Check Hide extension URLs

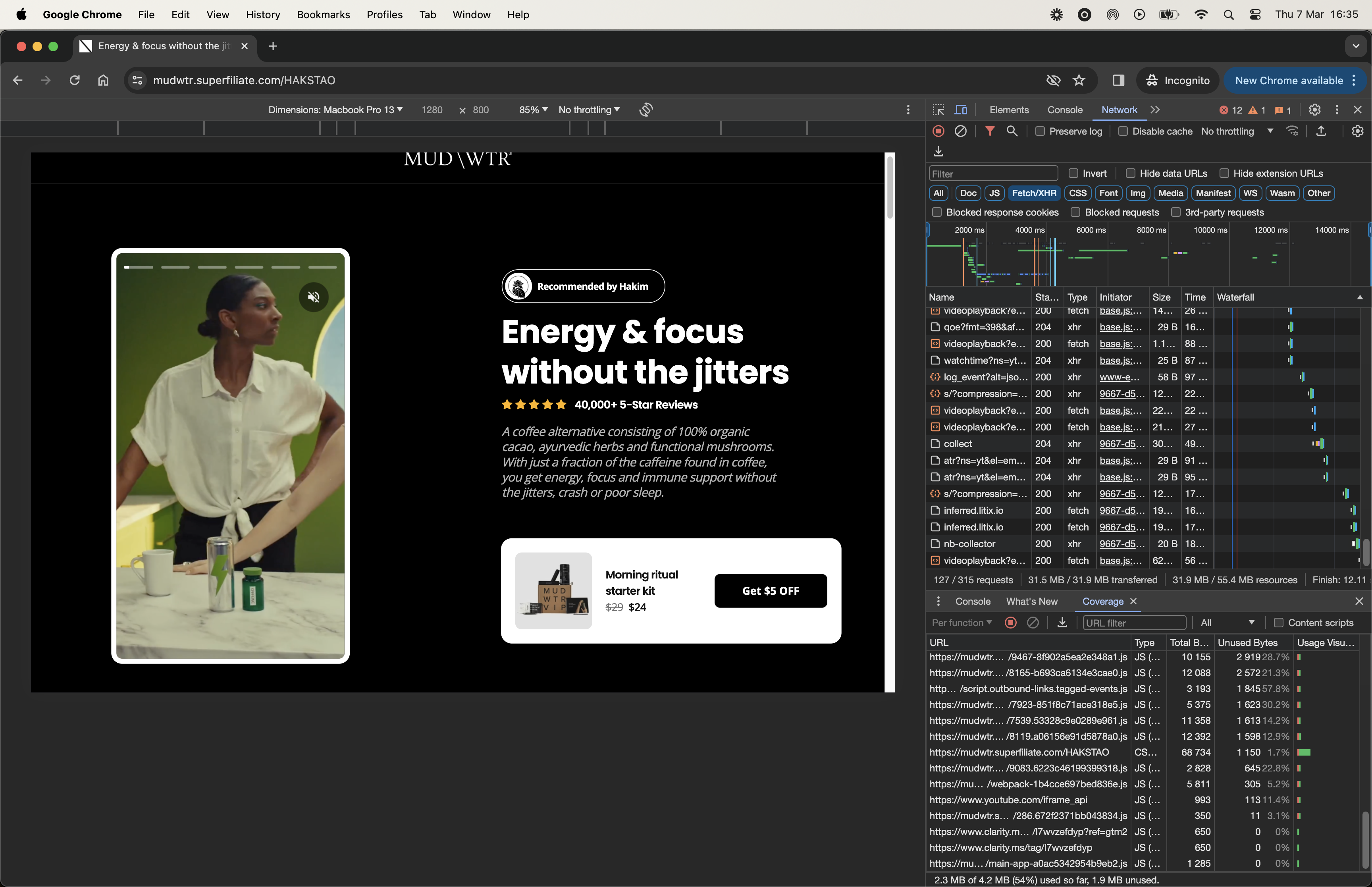(x=1224, y=174)
